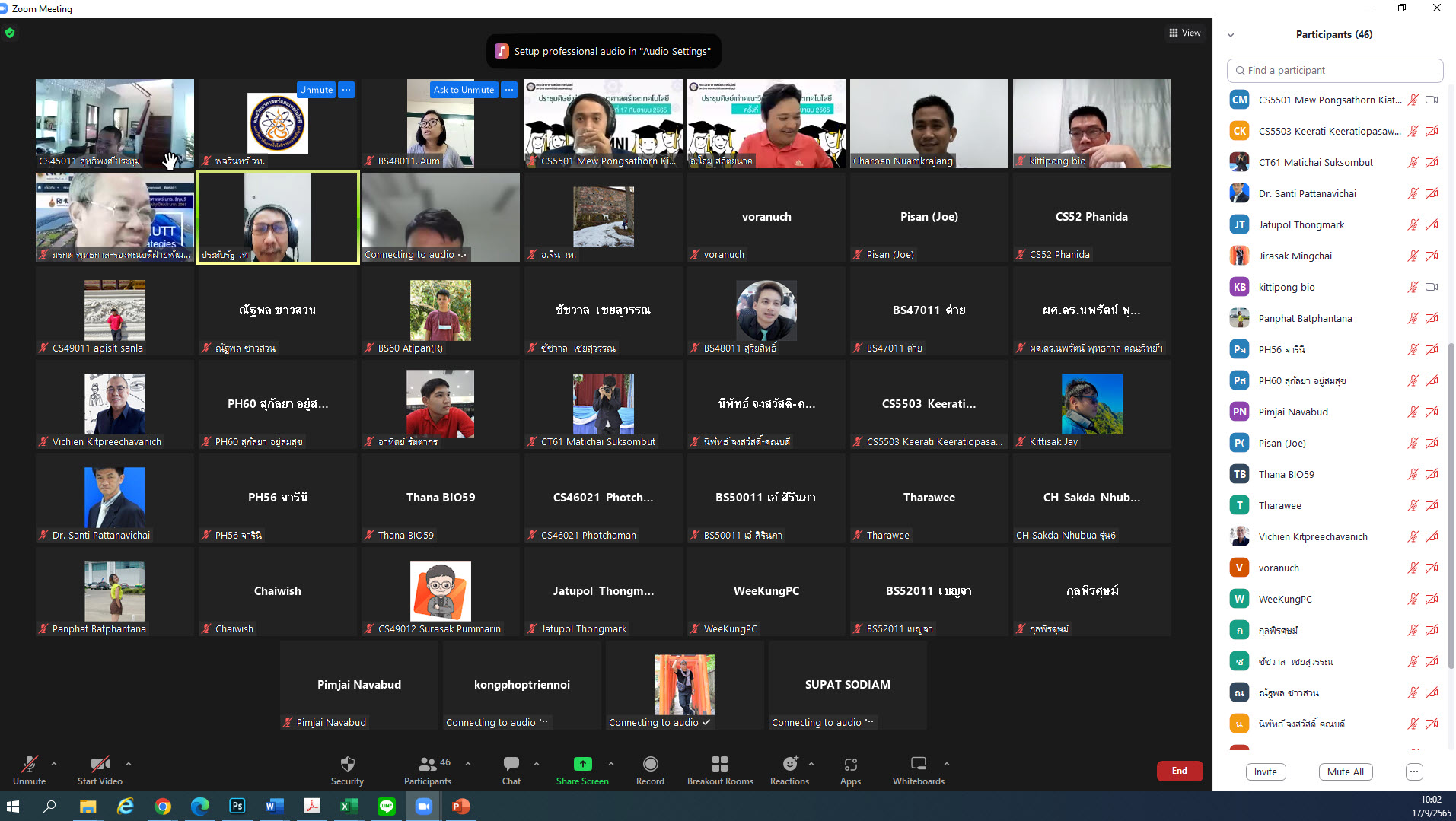The height and width of the screenshot is (821, 1456).
Task: Select CS5503 Keerati in participants list
Action: point(1333,131)
